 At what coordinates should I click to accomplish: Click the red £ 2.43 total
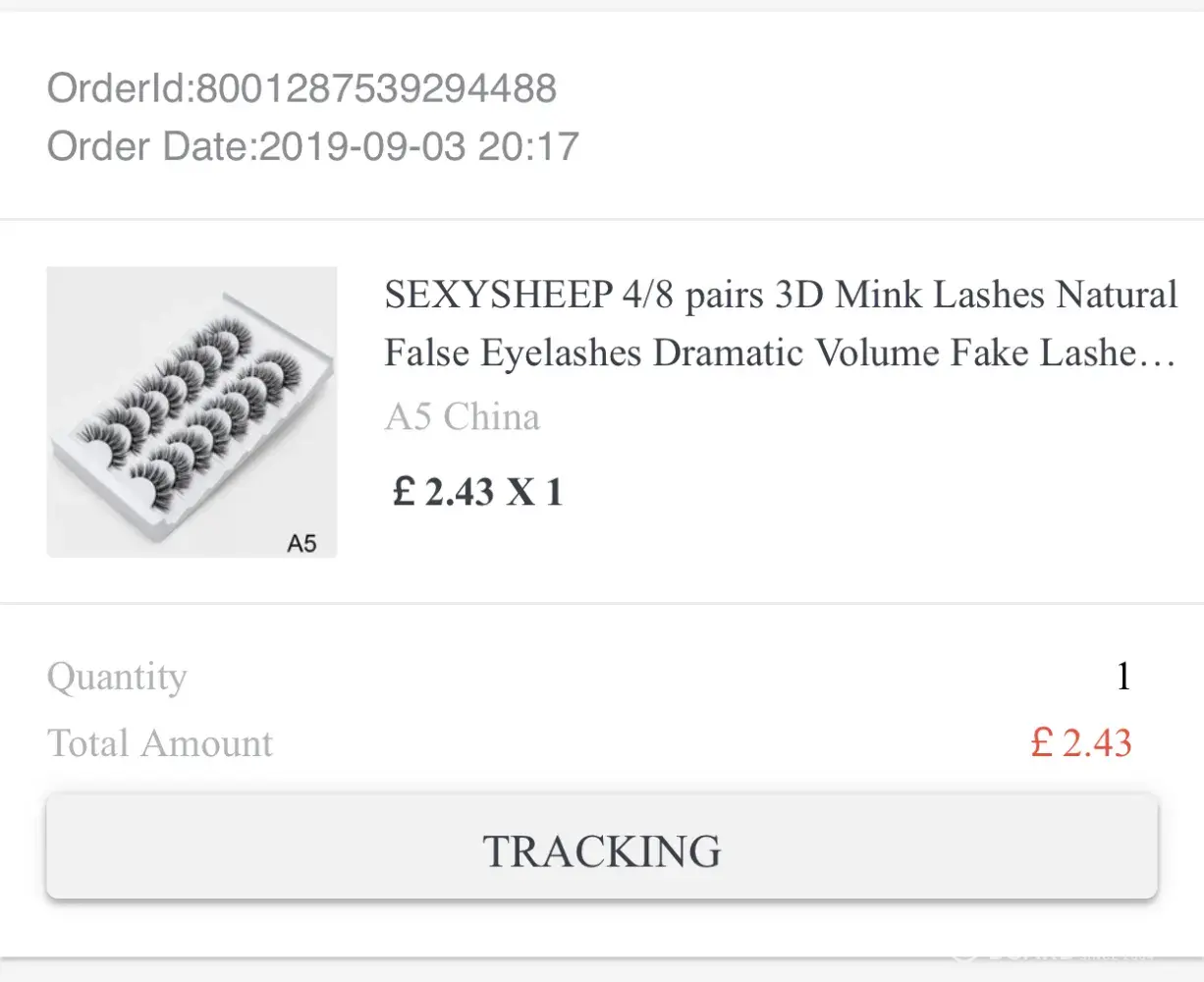pyautogui.click(x=1080, y=743)
